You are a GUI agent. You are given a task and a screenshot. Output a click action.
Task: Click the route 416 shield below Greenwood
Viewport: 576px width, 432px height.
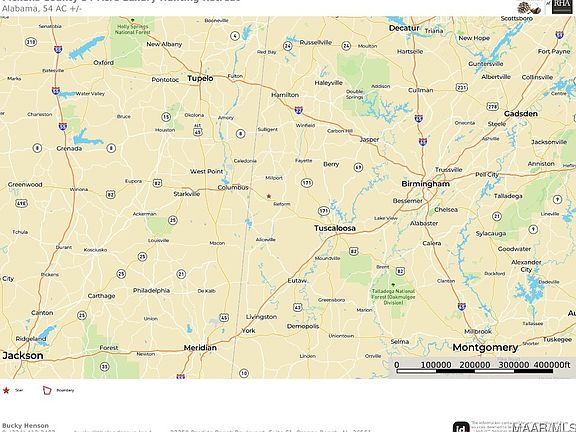pos(21,203)
